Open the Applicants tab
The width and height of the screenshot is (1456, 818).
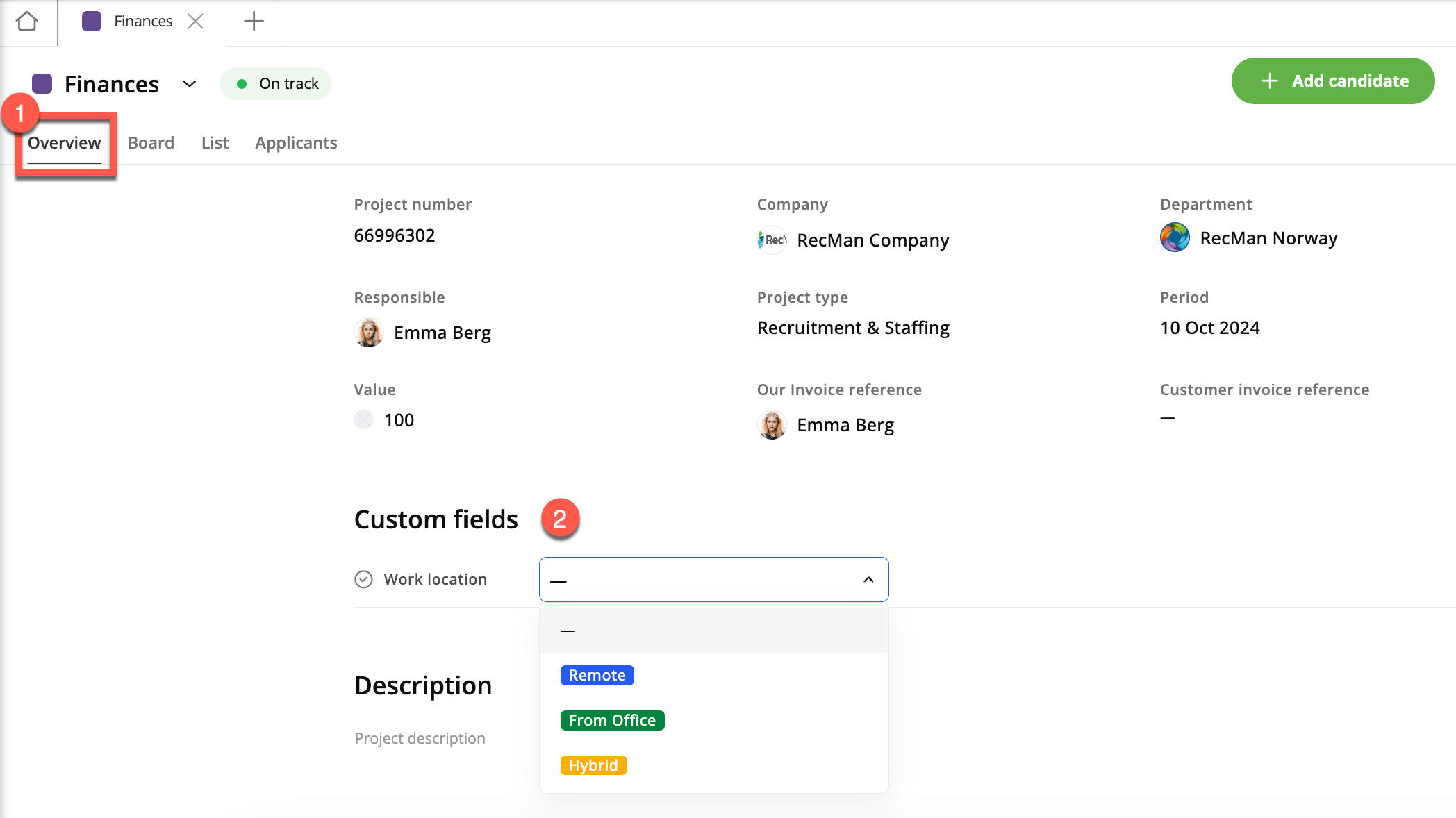coord(296,143)
